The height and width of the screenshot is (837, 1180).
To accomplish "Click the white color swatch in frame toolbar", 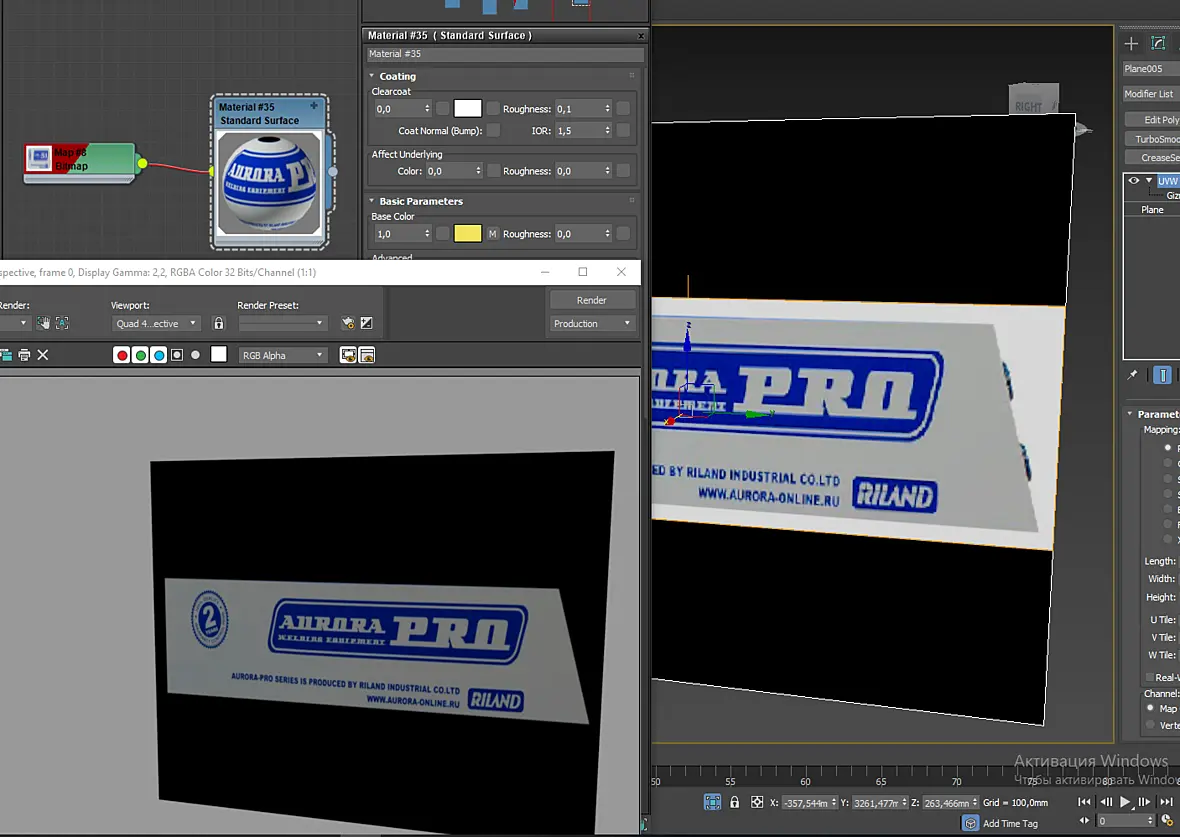I will pyautogui.click(x=218, y=355).
